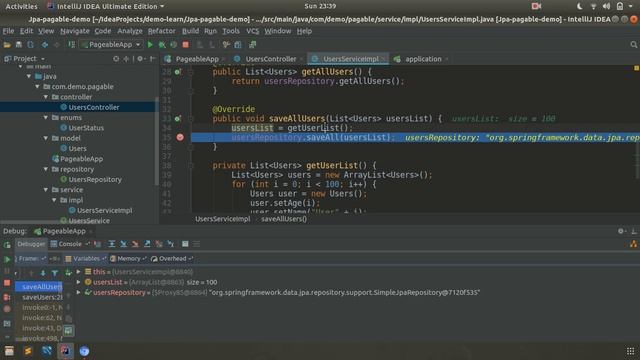Click Run to Cursor icon in debugger
640x360 pixels.
(171, 244)
